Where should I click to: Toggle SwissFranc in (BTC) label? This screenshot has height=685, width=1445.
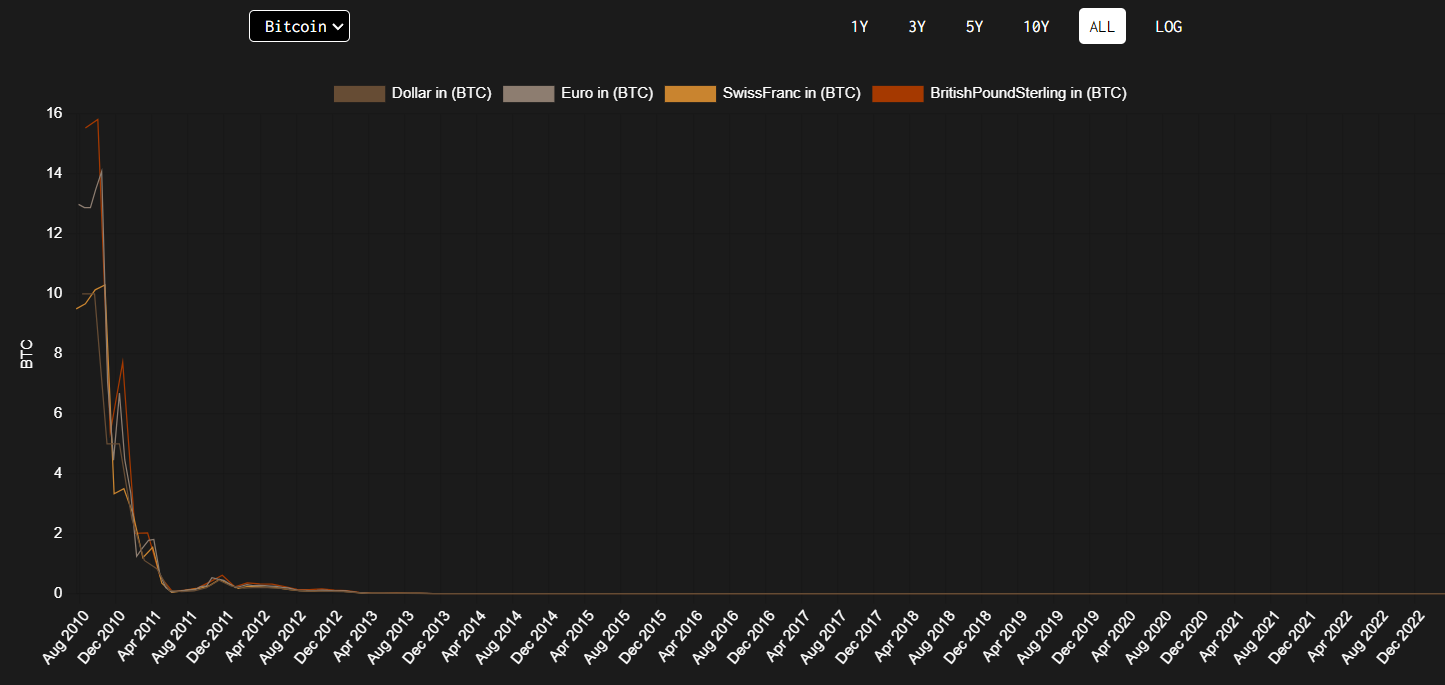pyautogui.click(x=791, y=93)
